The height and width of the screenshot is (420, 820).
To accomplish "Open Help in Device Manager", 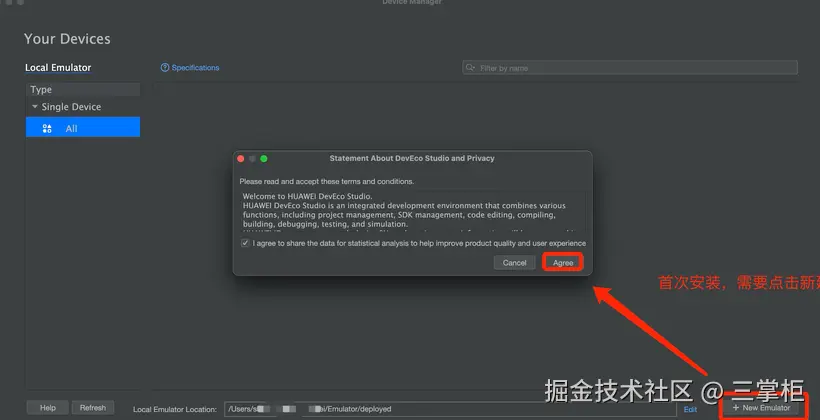I will click(48, 408).
